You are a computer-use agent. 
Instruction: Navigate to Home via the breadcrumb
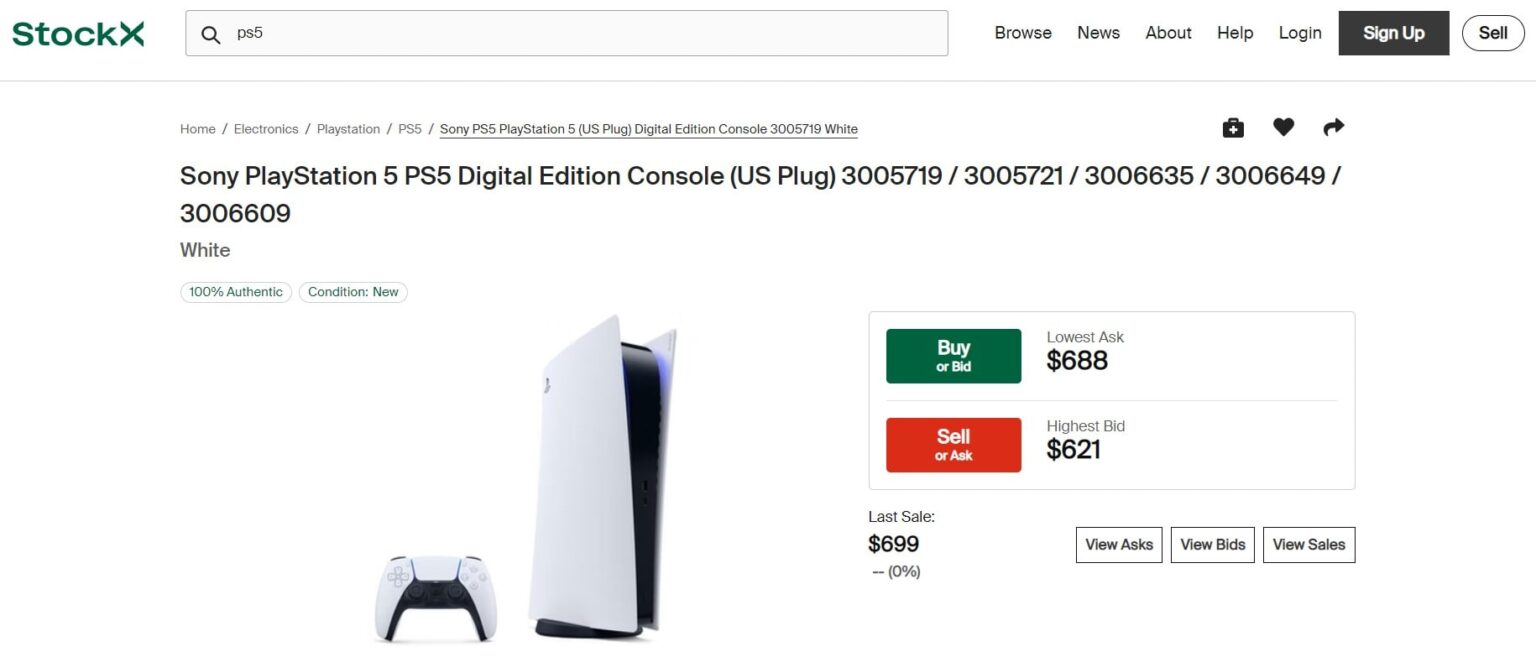[197, 128]
